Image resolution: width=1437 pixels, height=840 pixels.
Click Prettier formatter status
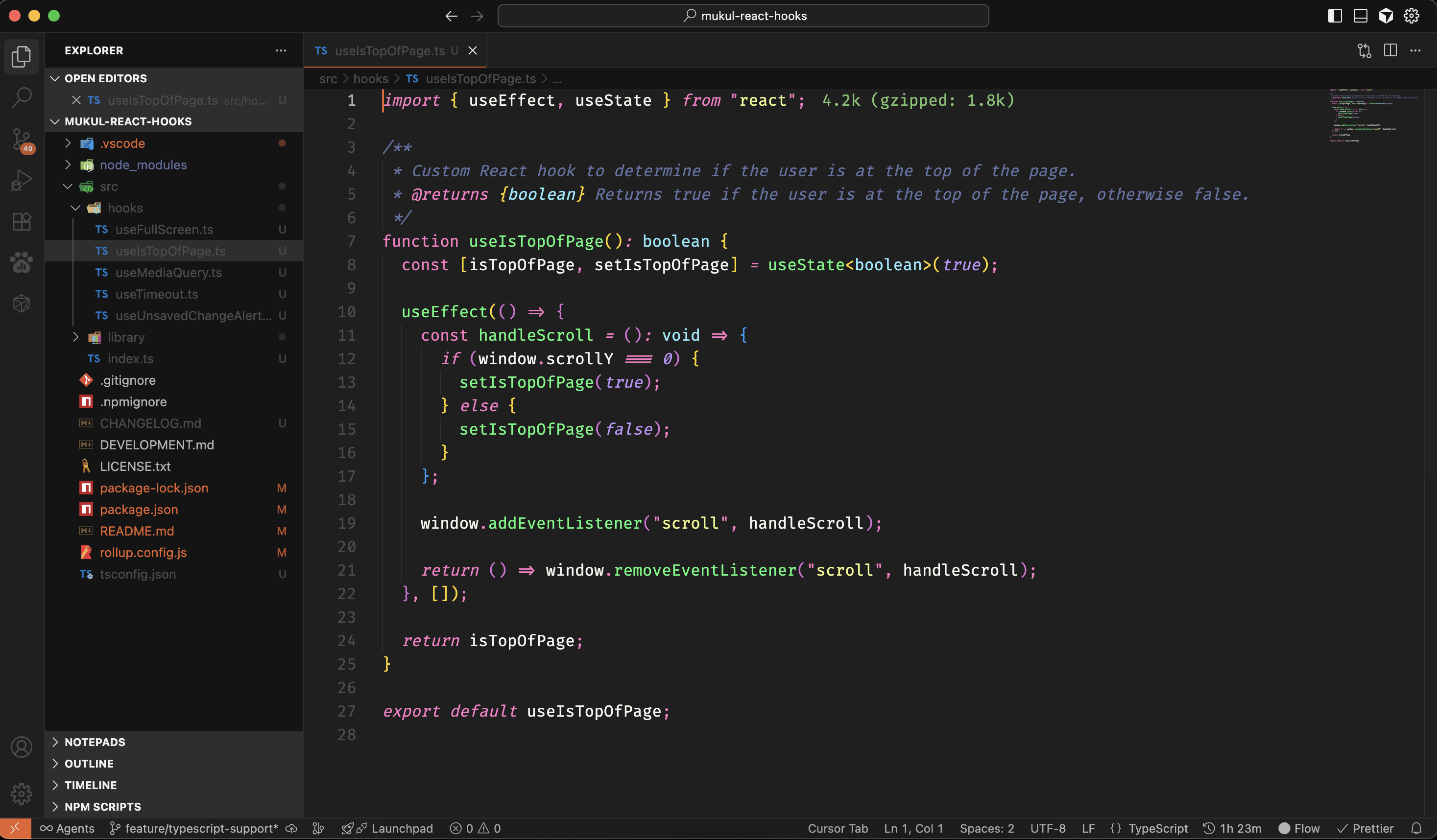pyautogui.click(x=1365, y=829)
